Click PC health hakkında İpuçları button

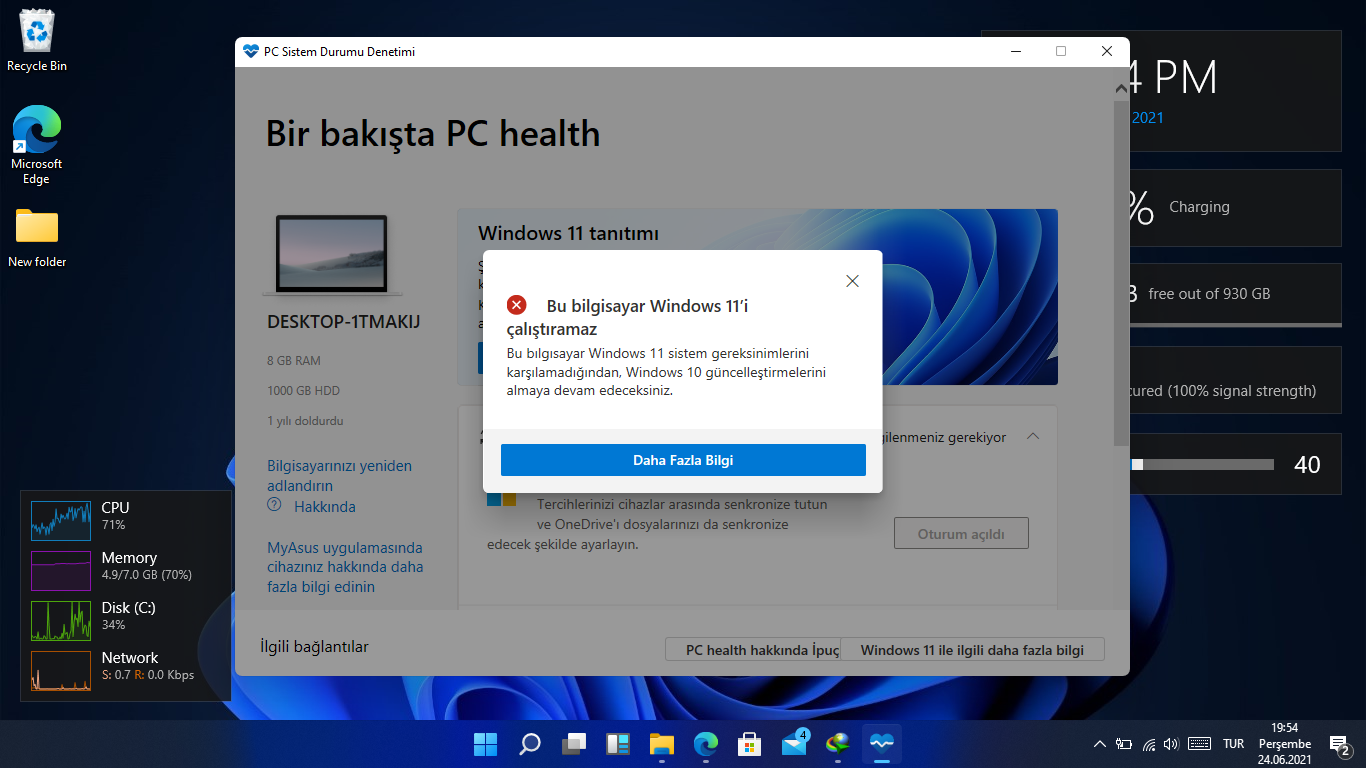coord(753,650)
